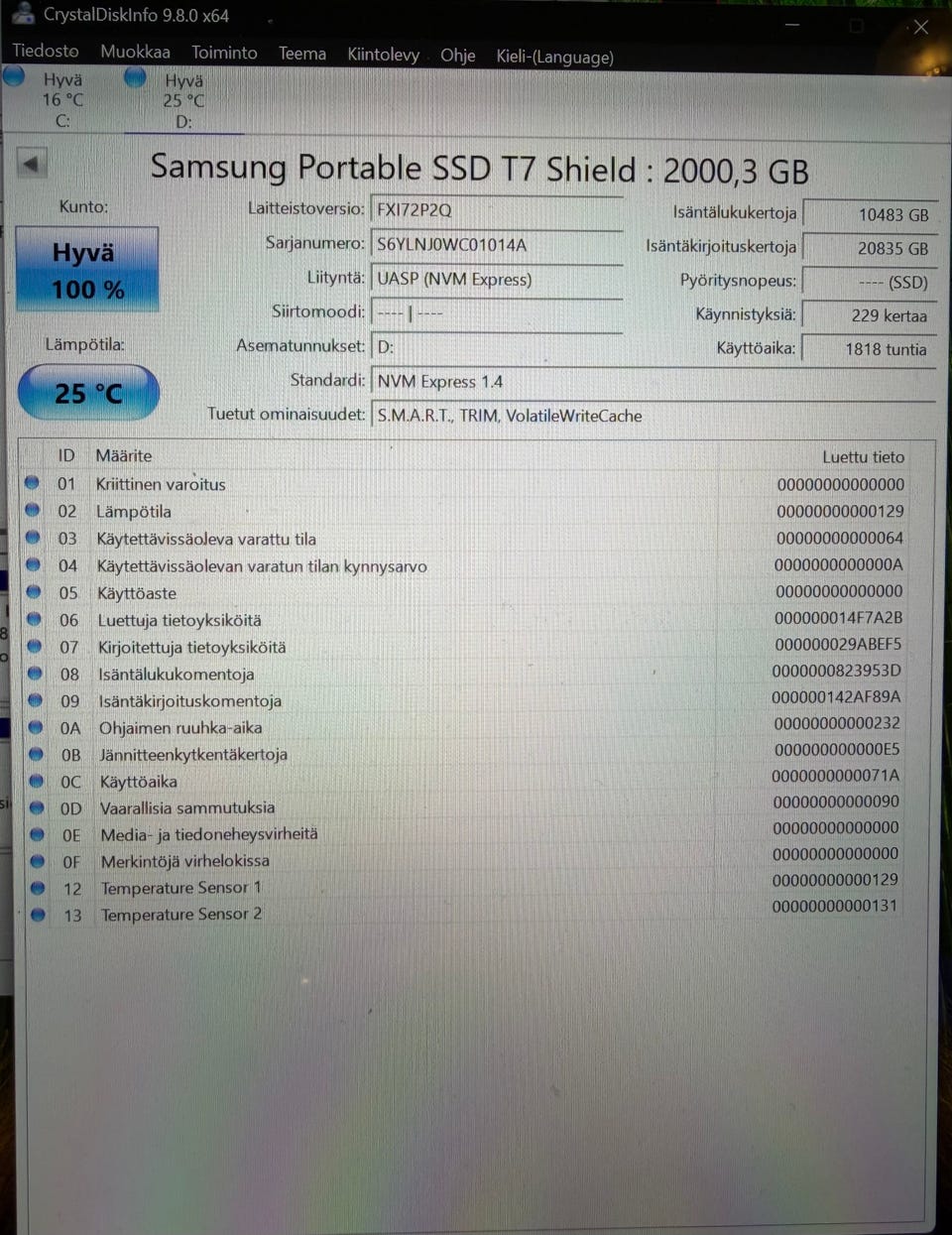
Task: Click status icon for Vaarallisia sammutuksia row
Action: [38, 806]
